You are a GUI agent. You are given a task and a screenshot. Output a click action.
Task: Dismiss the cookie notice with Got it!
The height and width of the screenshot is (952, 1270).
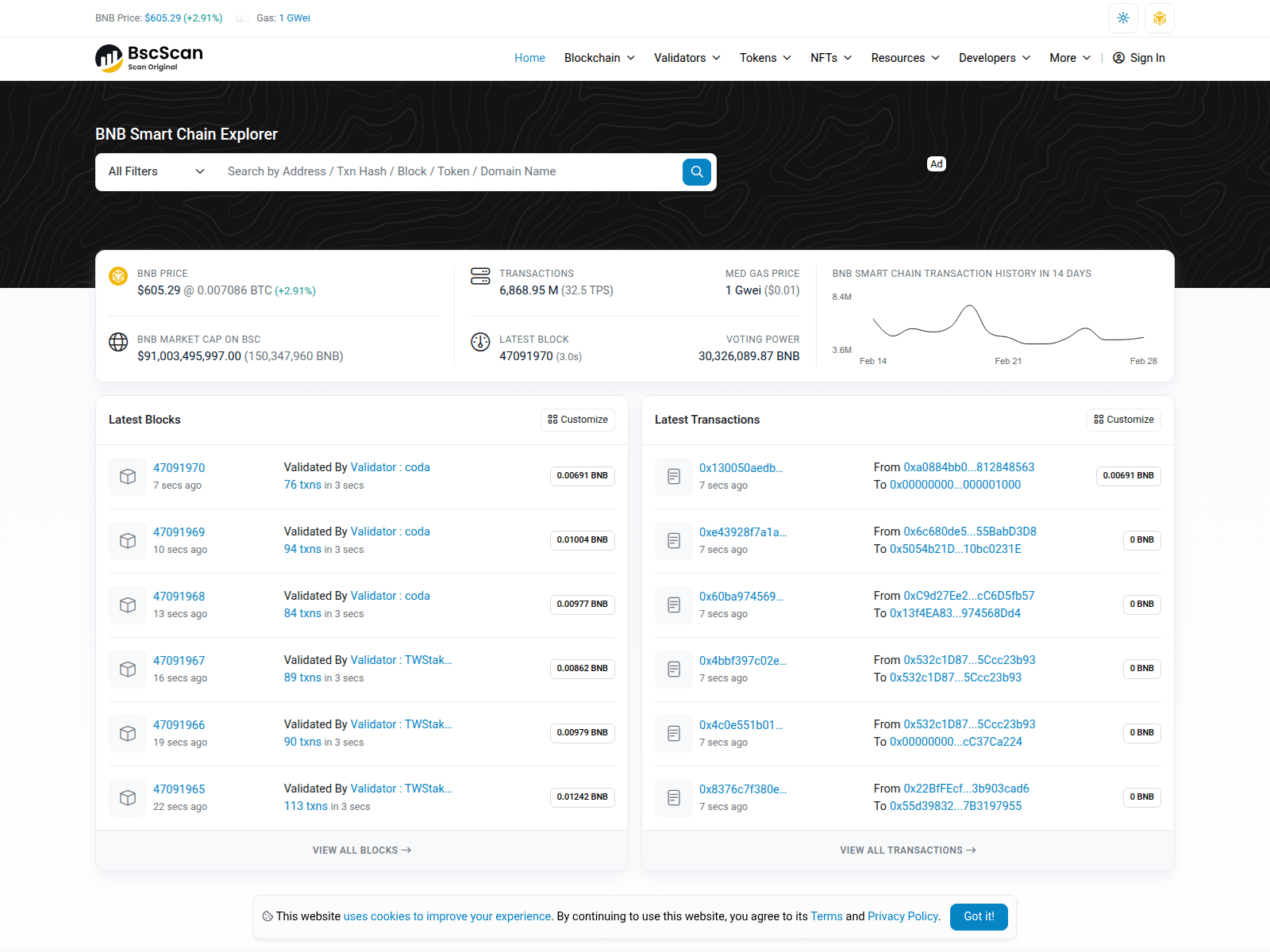(x=978, y=916)
